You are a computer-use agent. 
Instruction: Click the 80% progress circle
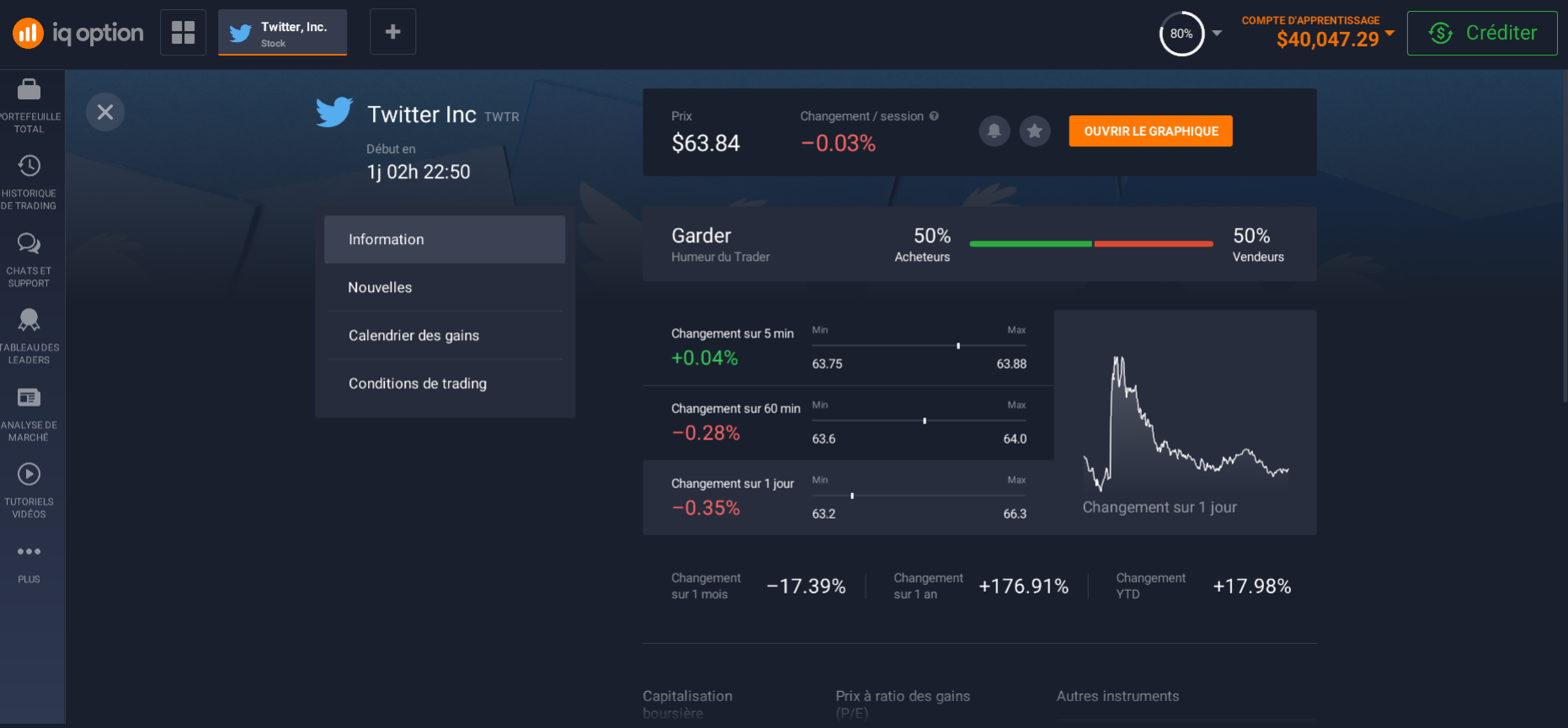(x=1181, y=34)
